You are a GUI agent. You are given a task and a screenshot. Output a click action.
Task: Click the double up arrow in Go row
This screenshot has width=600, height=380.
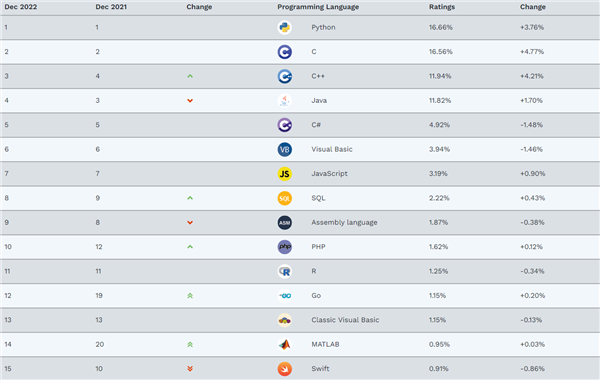click(x=190, y=296)
